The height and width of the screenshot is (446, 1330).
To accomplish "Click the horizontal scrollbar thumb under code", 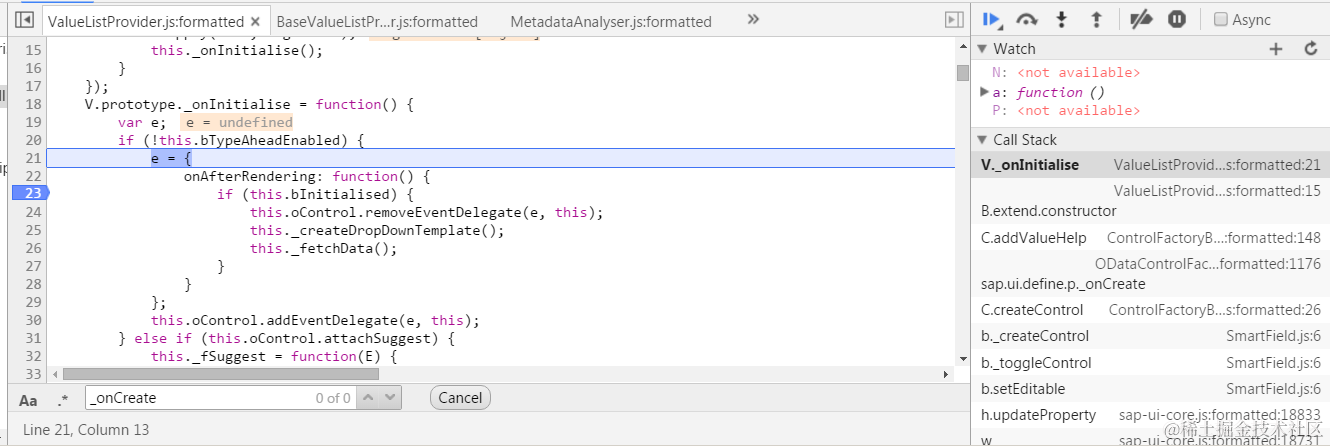I will tap(220, 374).
